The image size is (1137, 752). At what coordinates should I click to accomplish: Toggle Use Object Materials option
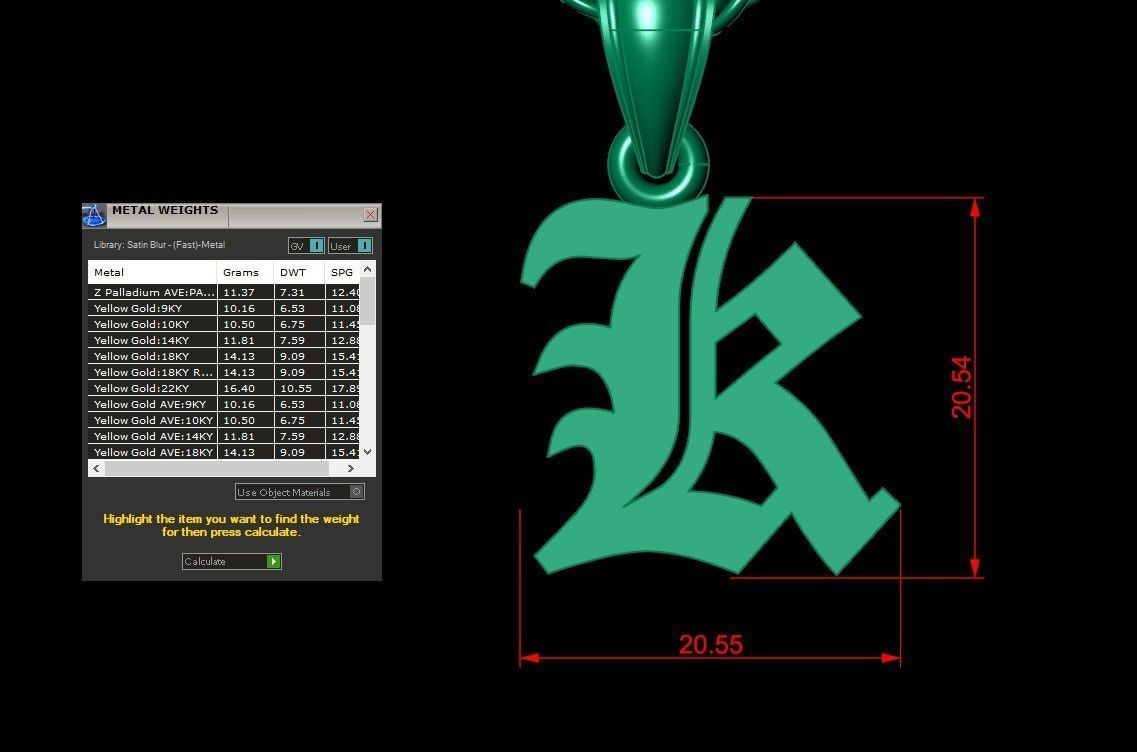click(x=299, y=492)
